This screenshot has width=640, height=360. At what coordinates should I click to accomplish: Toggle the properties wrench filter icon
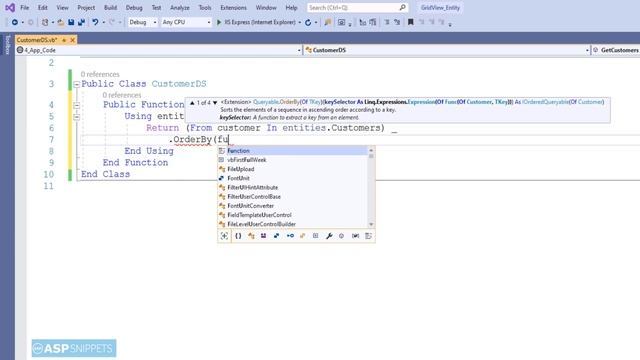point(329,236)
